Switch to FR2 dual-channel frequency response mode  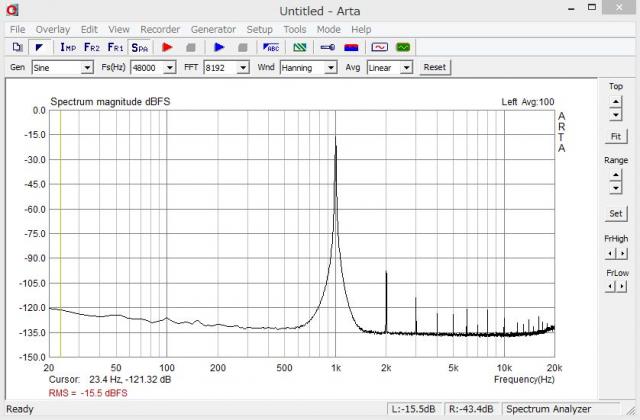pos(92,47)
